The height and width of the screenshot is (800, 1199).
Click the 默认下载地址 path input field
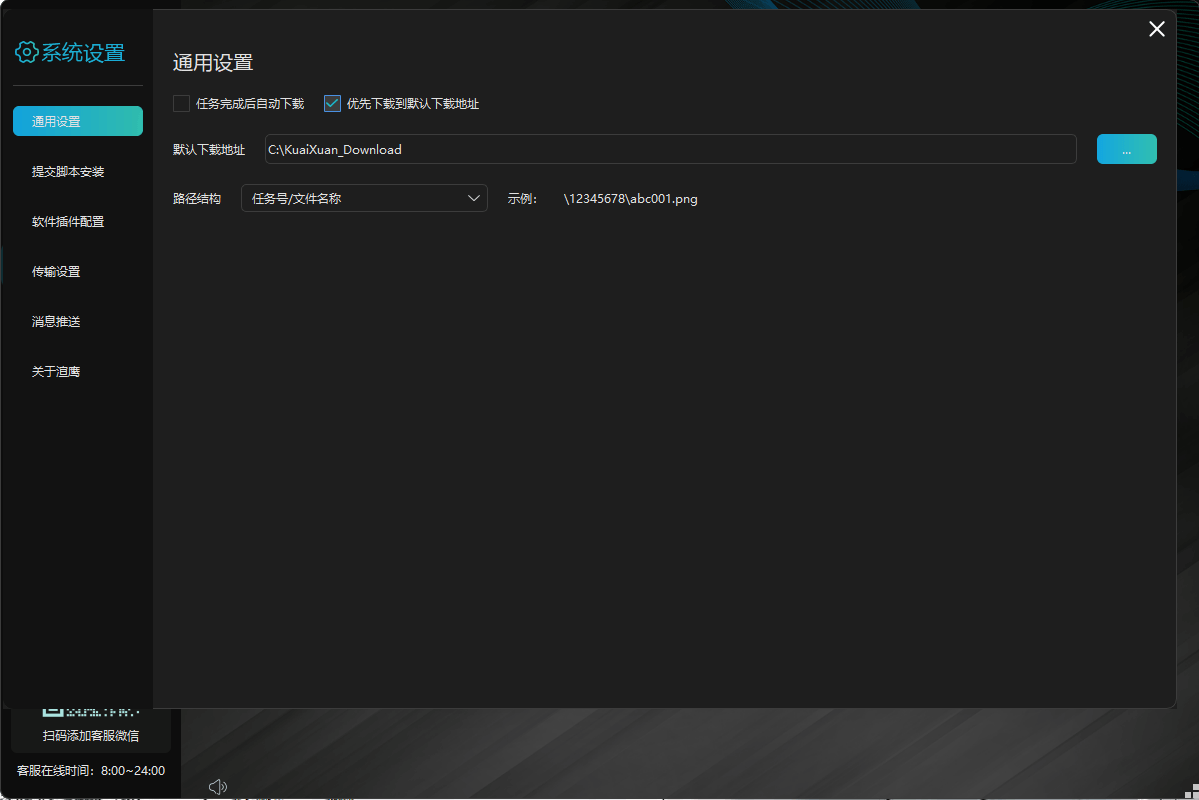coord(670,149)
